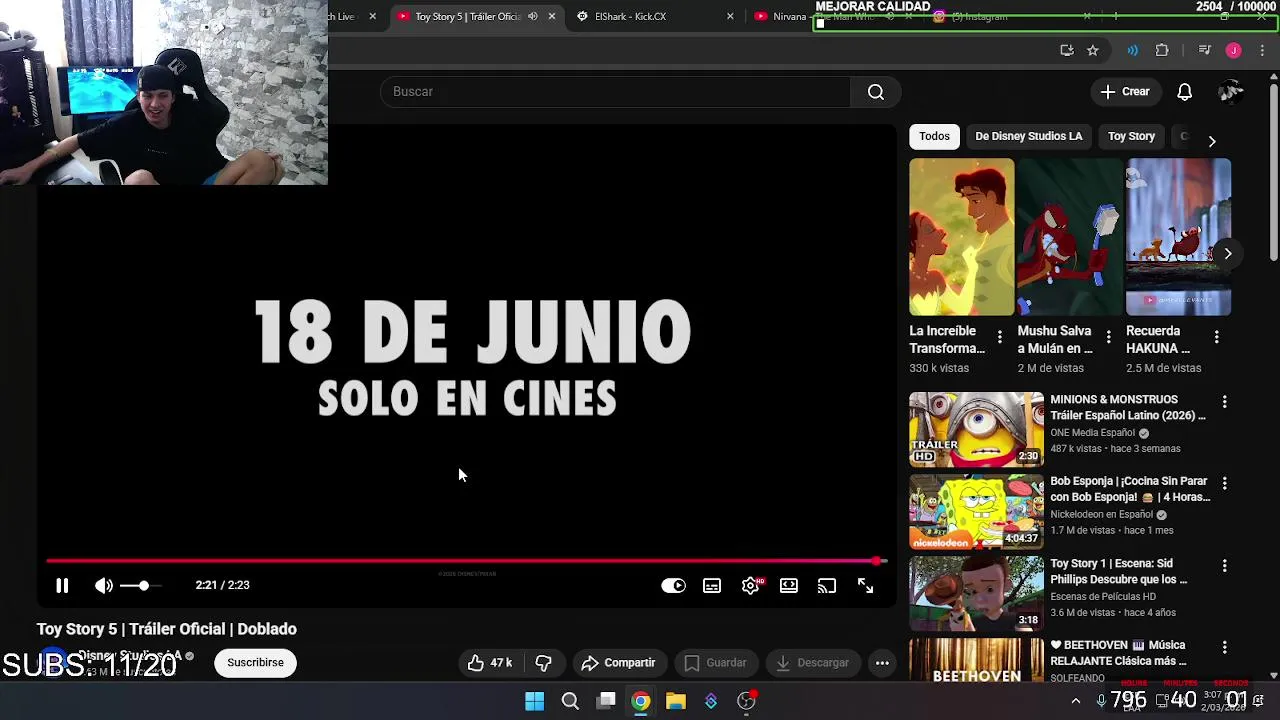Open the Recuerda HAKUNA short thumbnail
The height and width of the screenshot is (720, 1280).
[1178, 237]
